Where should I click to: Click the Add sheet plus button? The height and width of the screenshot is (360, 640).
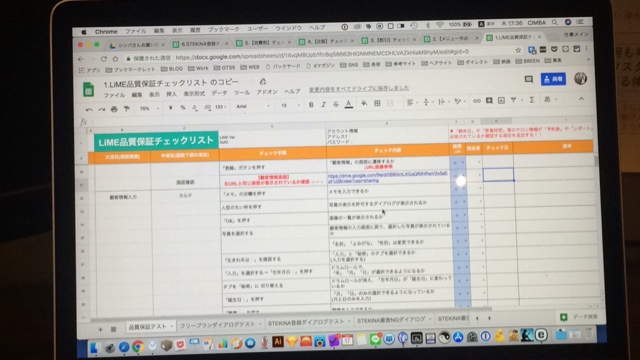click(x=100, y=329)
